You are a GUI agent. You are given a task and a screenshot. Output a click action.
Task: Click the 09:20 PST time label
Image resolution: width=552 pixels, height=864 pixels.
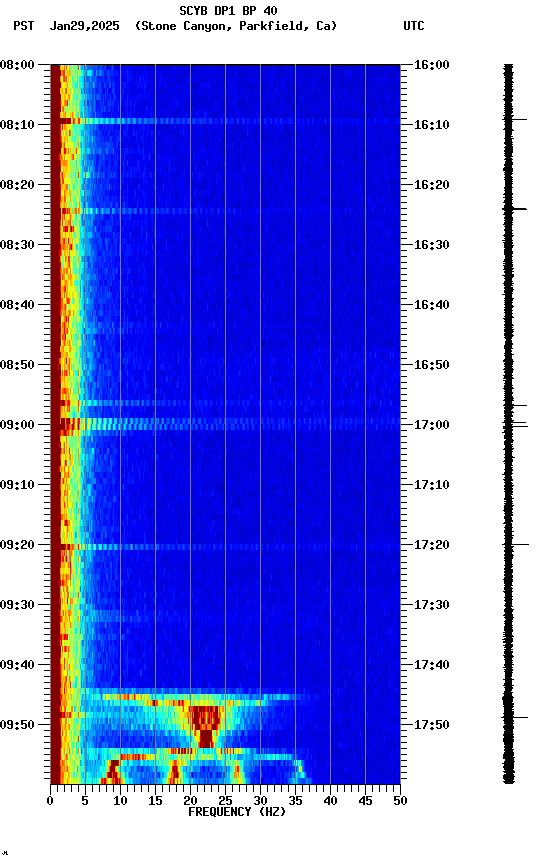[17, 545]
